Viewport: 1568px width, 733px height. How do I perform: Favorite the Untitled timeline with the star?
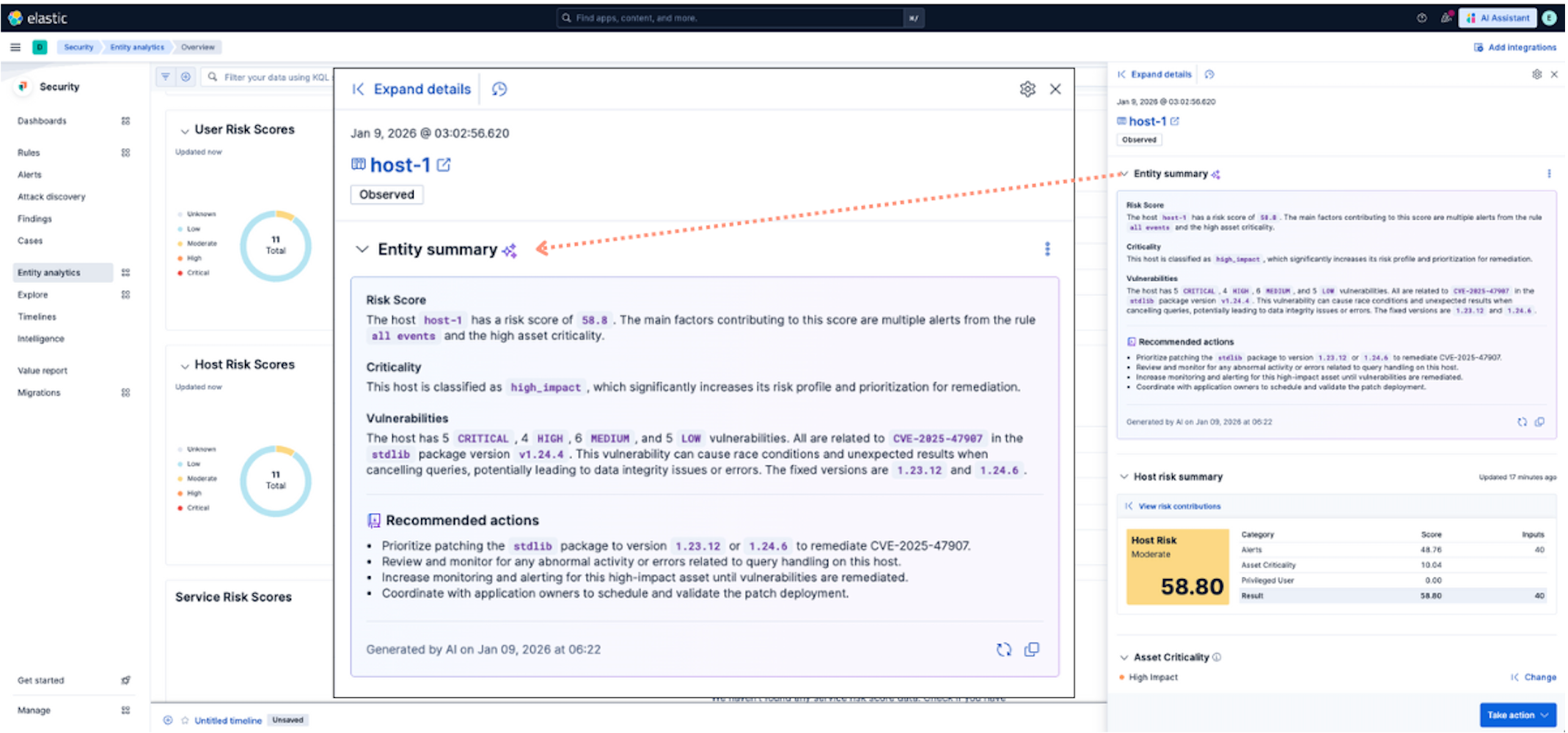[x=186, y=720]
